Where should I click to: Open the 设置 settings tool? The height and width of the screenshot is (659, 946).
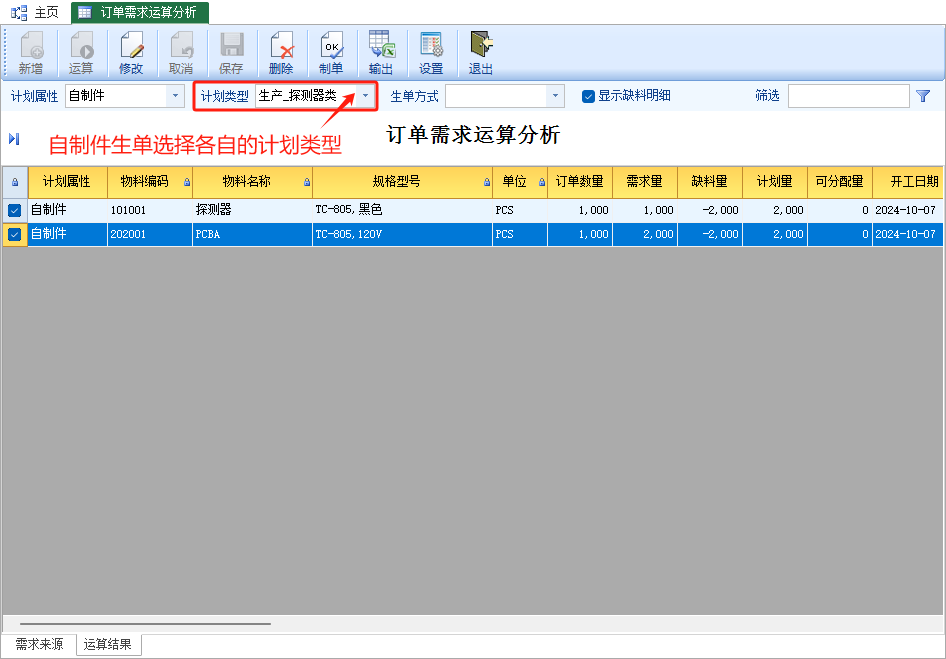(431, 53)
